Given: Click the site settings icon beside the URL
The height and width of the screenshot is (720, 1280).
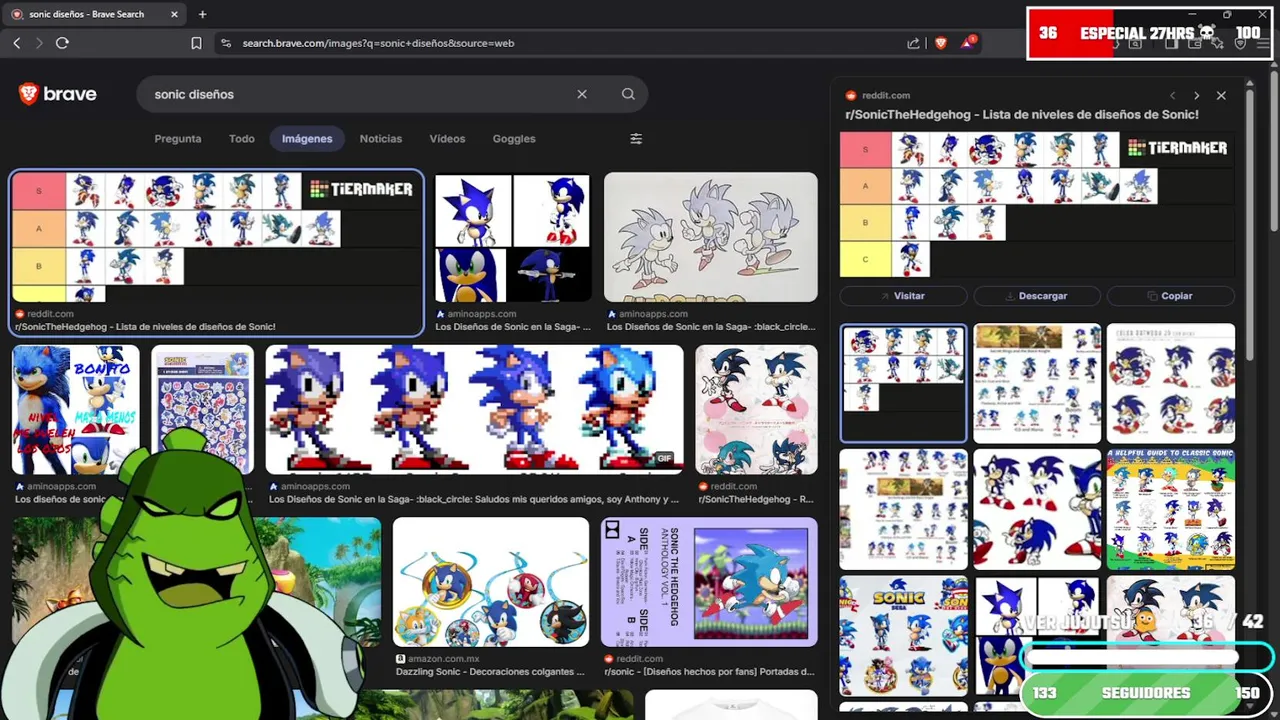Looking at the screenshot, I should 225,43.
